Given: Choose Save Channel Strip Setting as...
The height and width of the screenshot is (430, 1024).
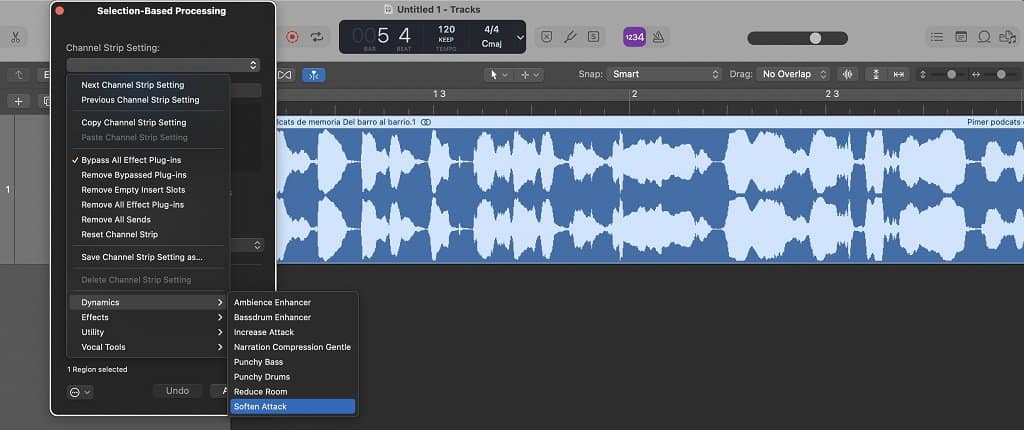Looking at the screenshot, I should [x=141, y=257].
